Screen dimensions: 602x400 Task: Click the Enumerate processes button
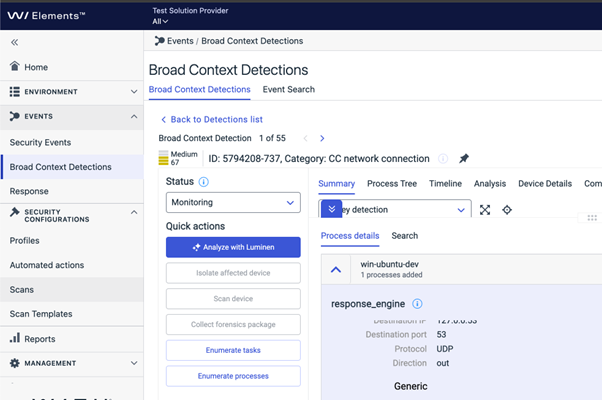coord(233,376)
